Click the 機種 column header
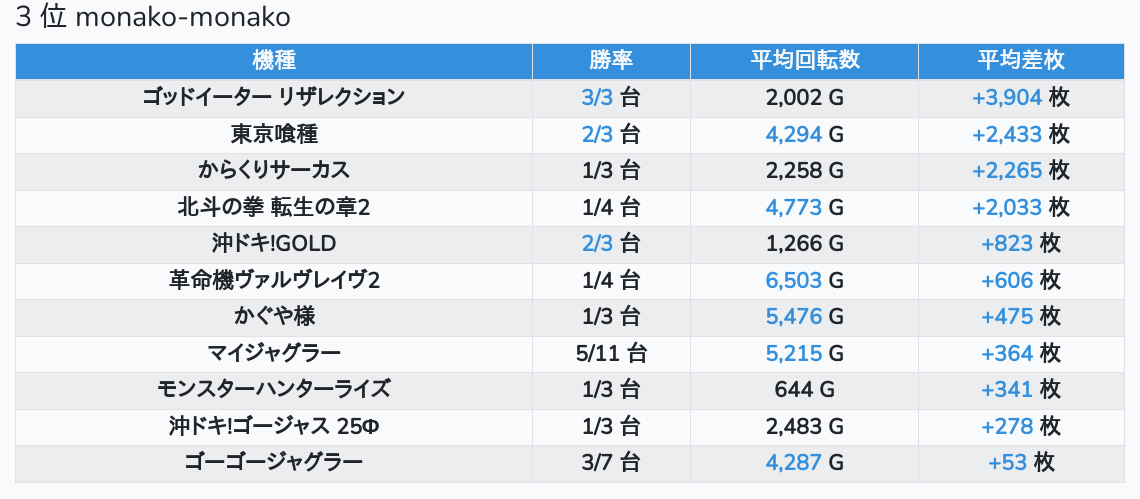 pos(273,60)
